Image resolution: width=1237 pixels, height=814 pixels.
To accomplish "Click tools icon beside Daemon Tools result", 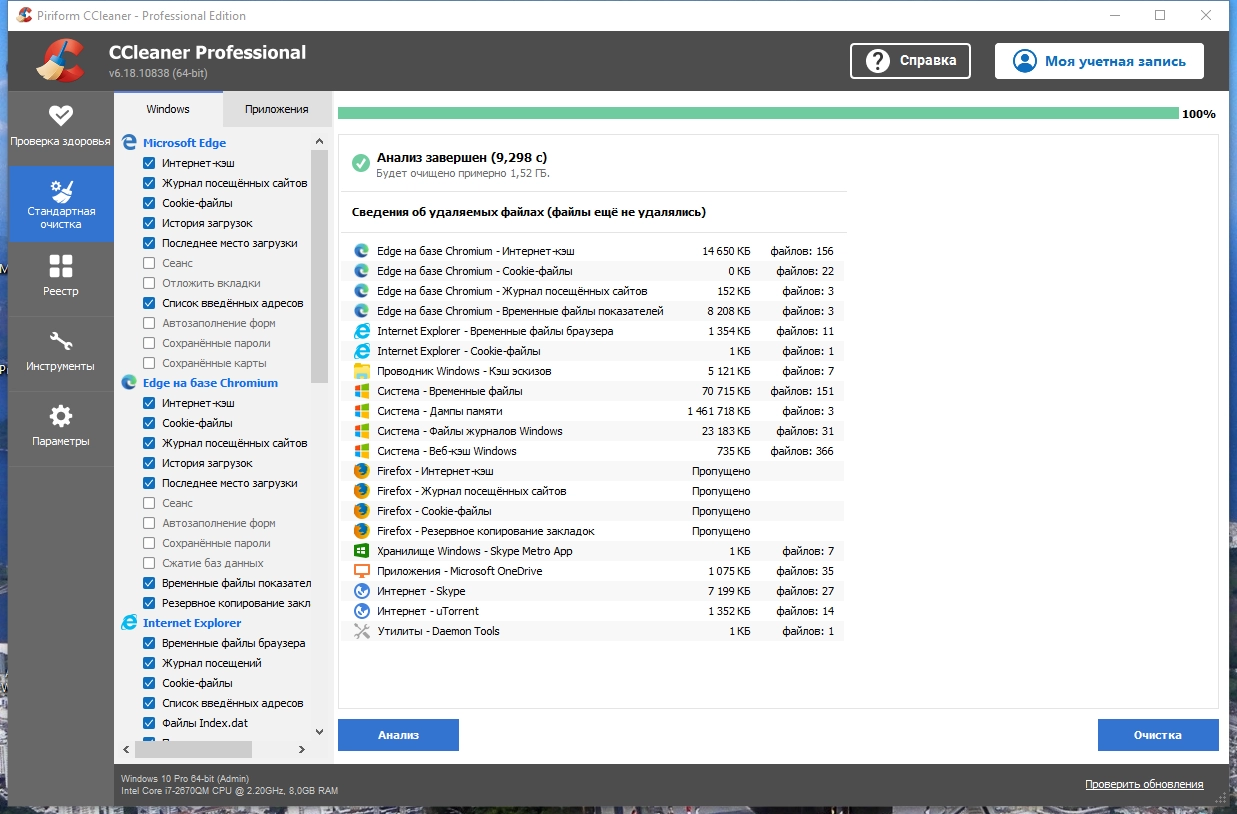I will click(x=361, y=631).
